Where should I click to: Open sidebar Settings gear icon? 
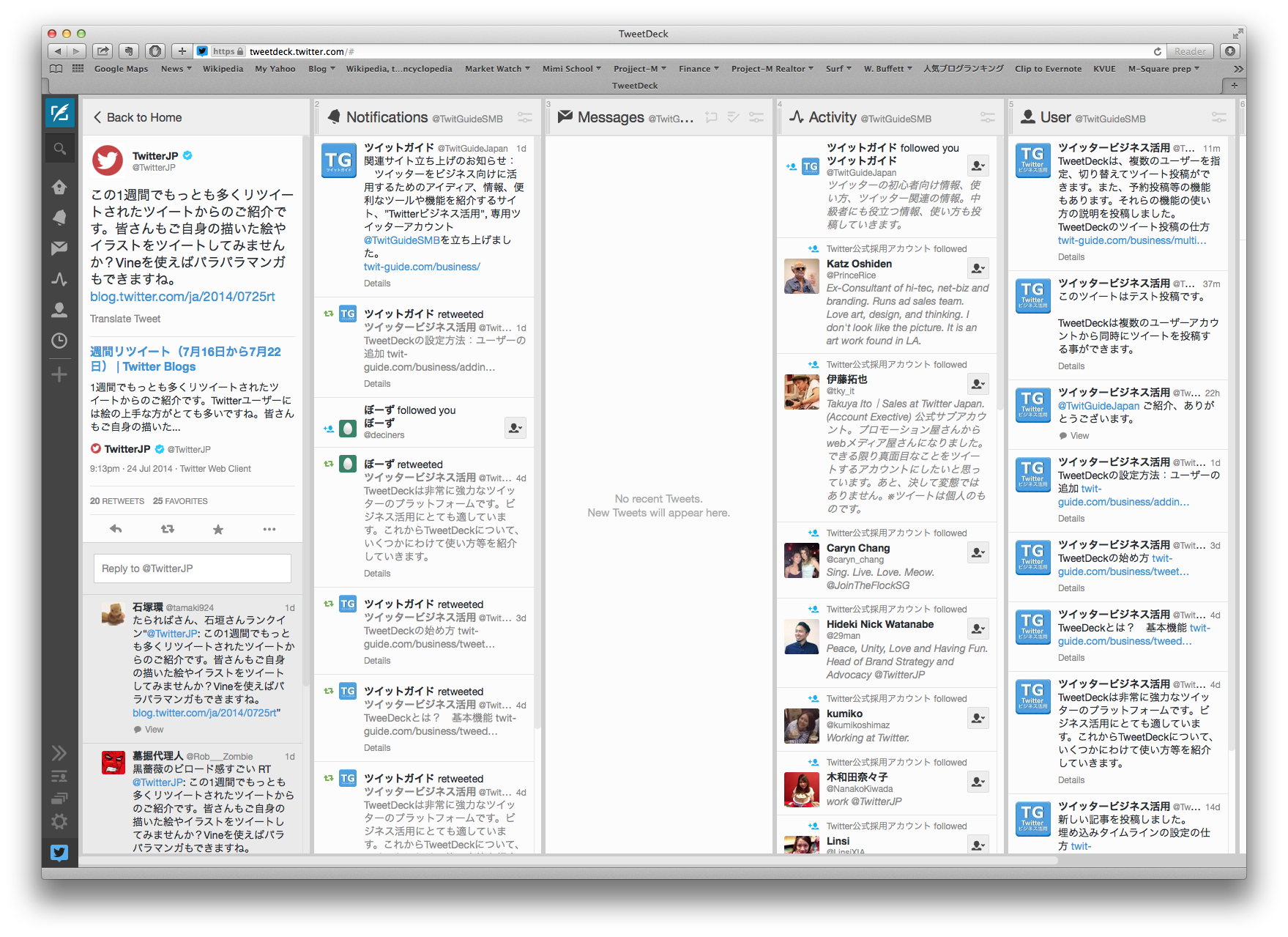(59, 821)
